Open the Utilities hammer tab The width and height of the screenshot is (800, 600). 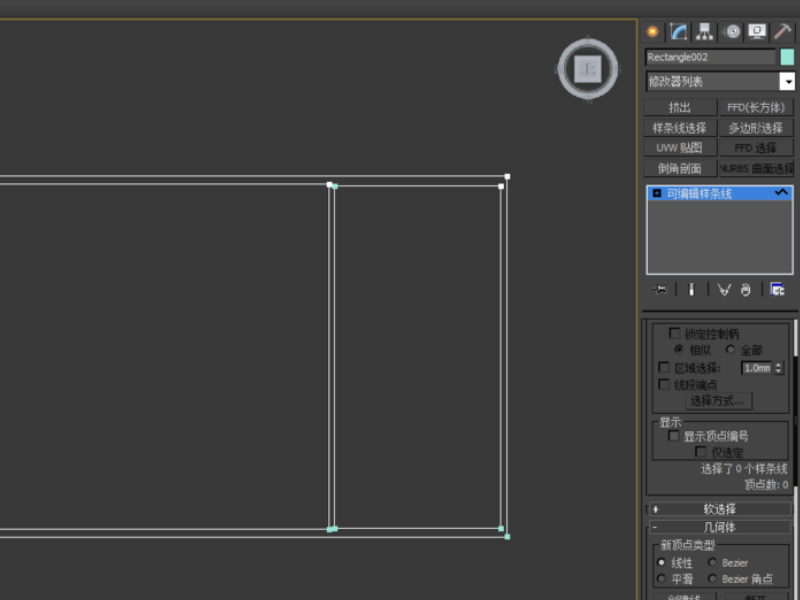click(782, 32)
